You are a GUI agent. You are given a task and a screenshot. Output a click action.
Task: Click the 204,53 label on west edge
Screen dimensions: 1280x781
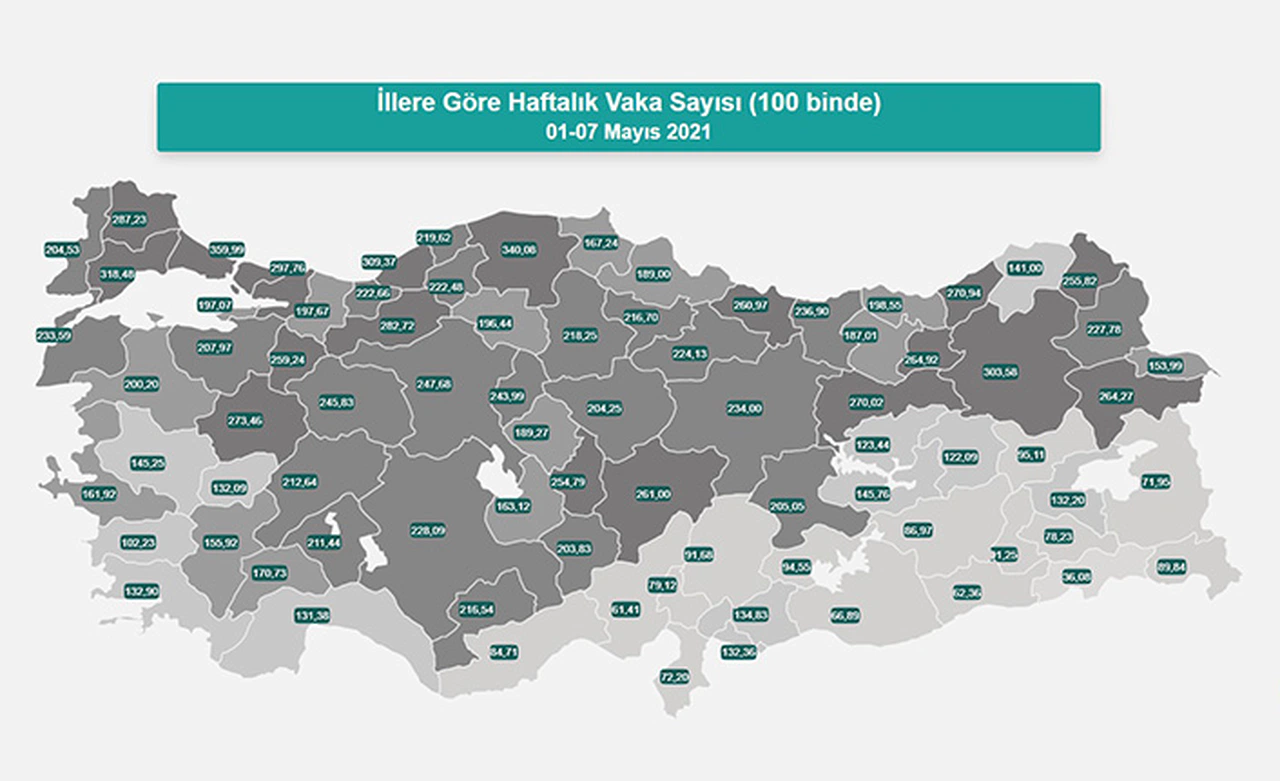tap(63, 250)
